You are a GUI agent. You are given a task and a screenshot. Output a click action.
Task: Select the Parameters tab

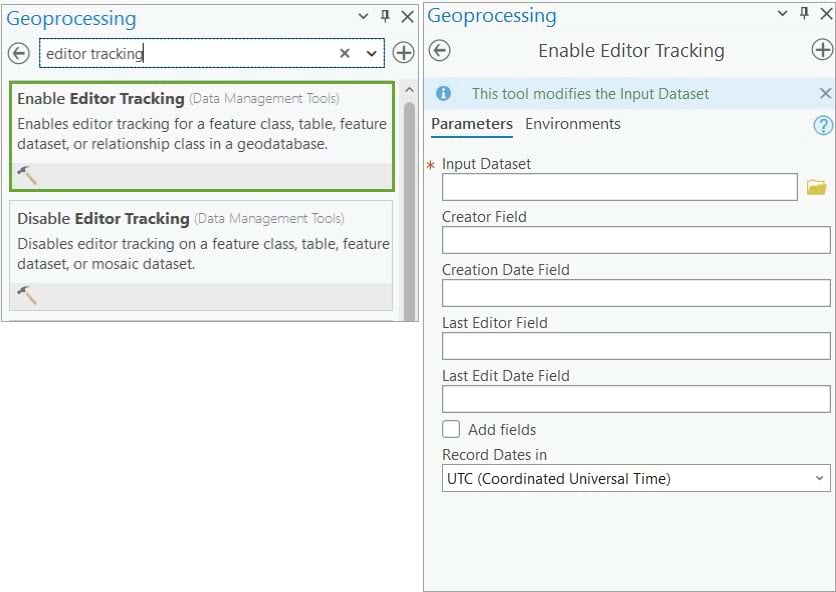[x=471, y=124]
